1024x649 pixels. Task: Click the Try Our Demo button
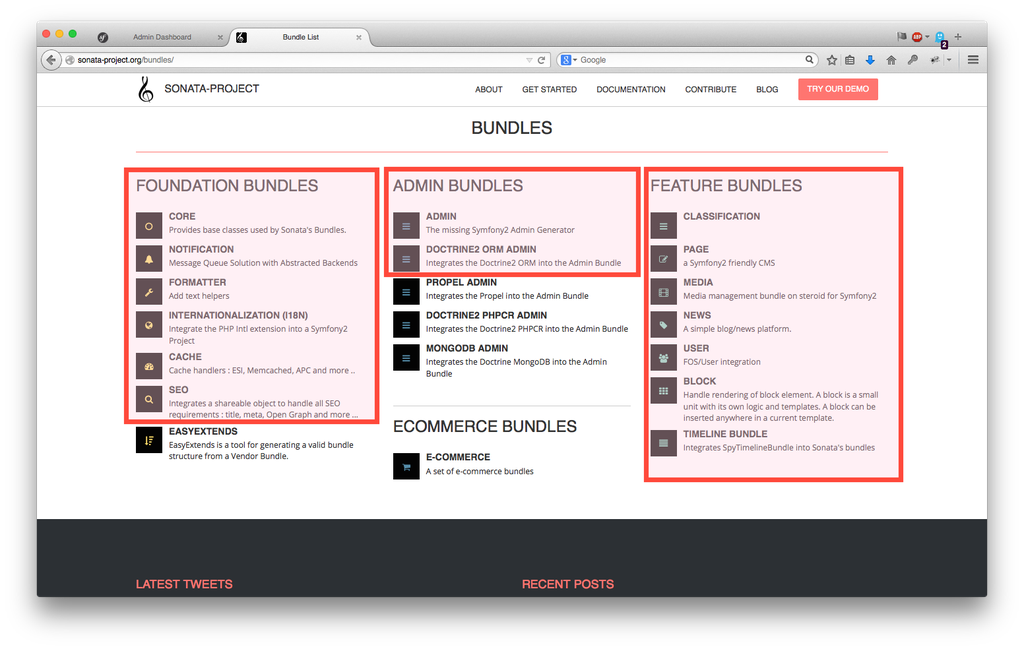pyautogui.click(x=837, y=89)
